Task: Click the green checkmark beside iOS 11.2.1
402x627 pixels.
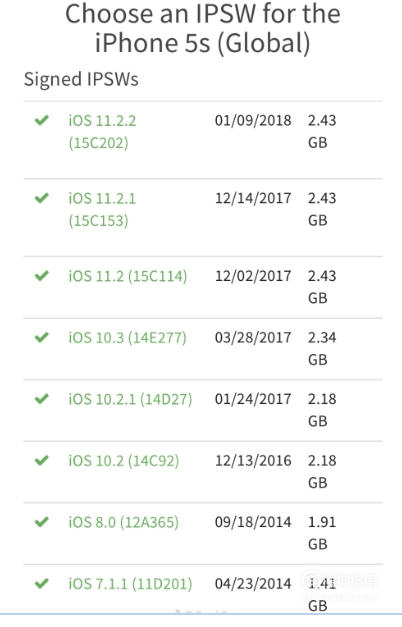Action: tap(42, 198)
